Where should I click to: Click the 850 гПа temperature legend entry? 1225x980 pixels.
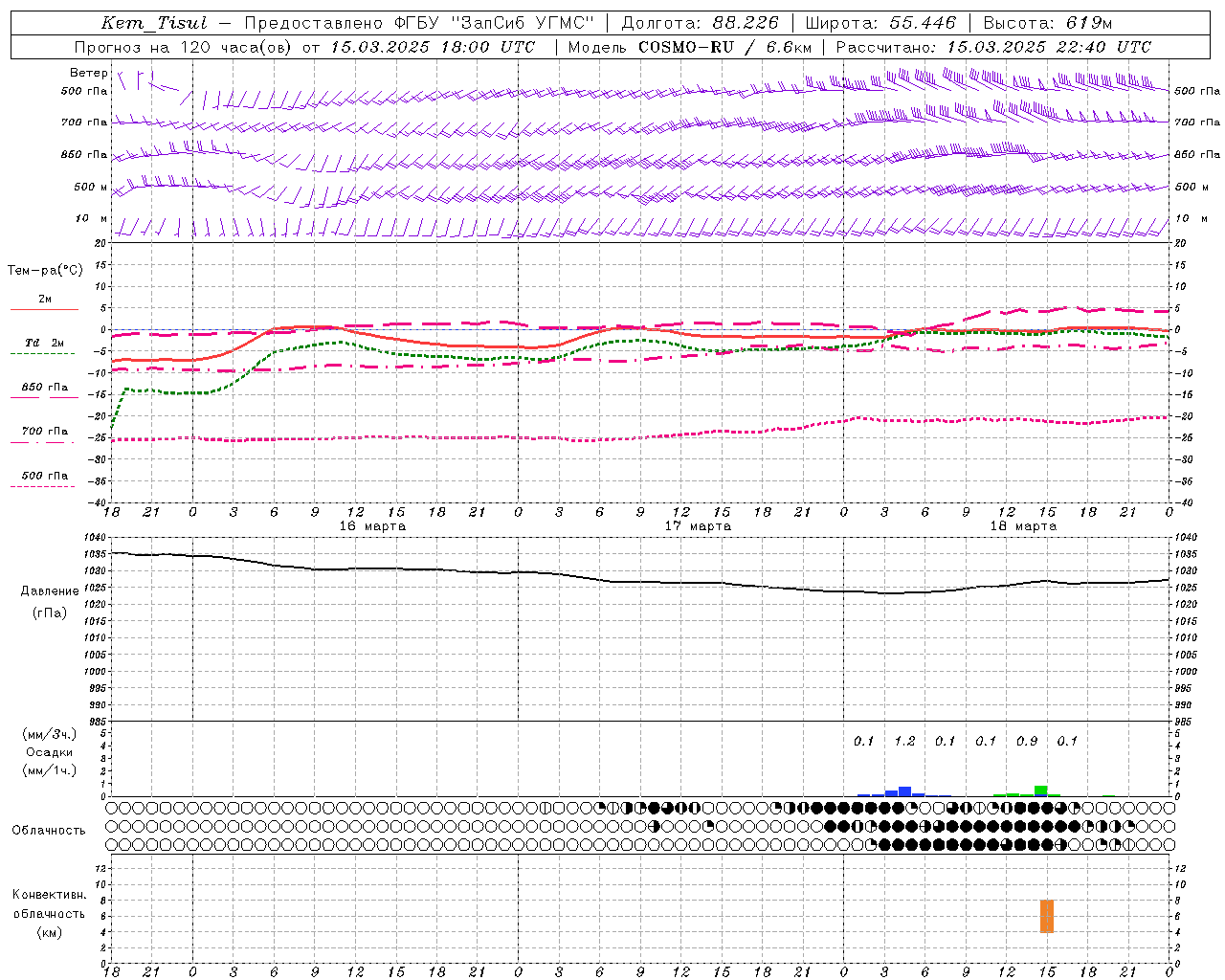[44, 388]
